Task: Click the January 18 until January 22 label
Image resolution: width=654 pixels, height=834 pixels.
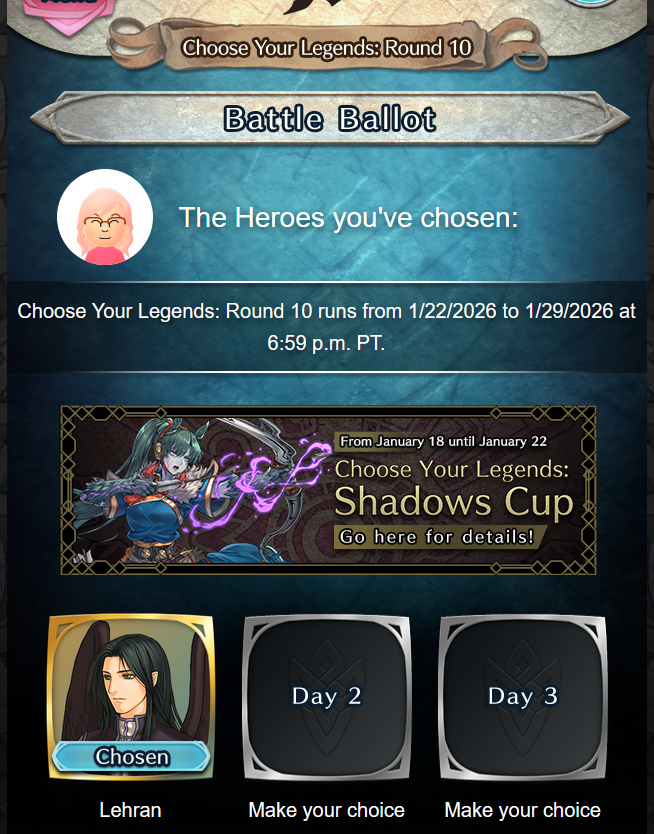Action: tap(443, 441)
